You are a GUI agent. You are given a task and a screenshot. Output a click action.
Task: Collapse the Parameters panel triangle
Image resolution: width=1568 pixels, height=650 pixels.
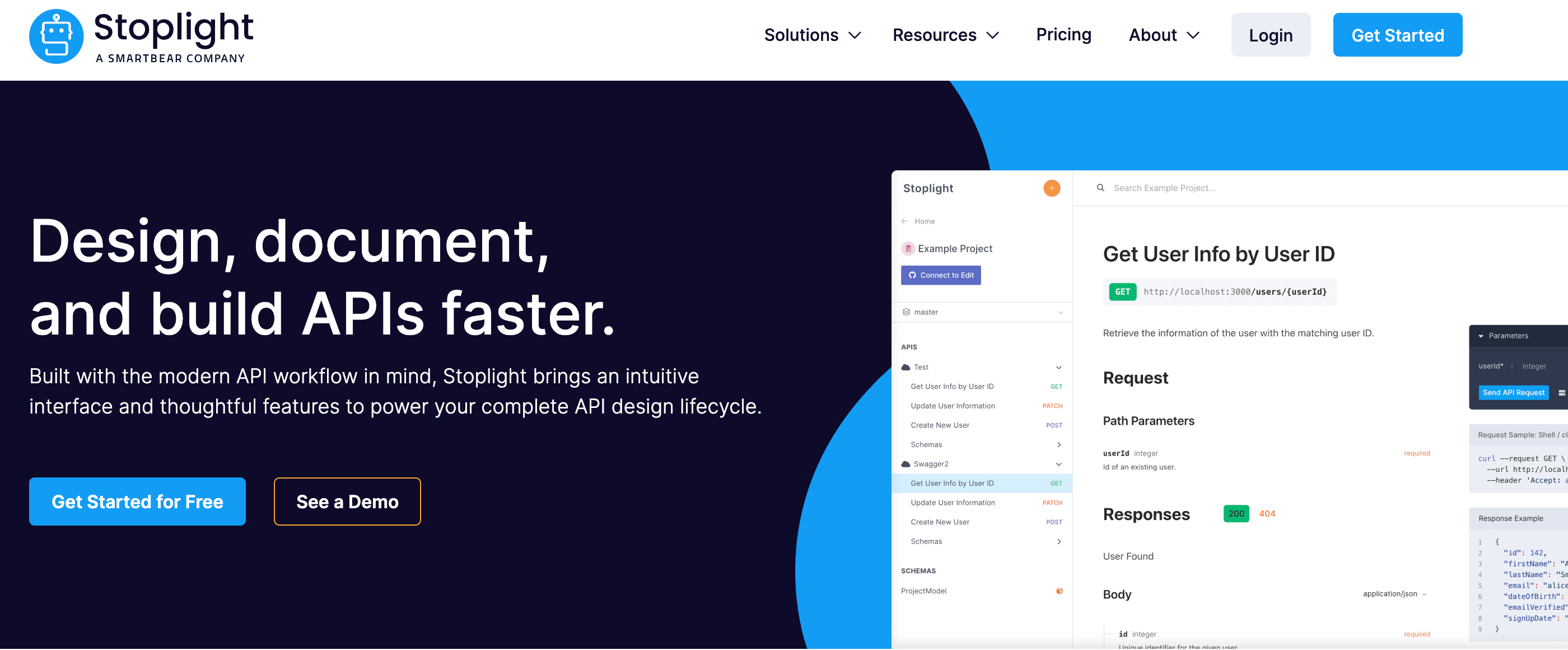[1480, 336]
